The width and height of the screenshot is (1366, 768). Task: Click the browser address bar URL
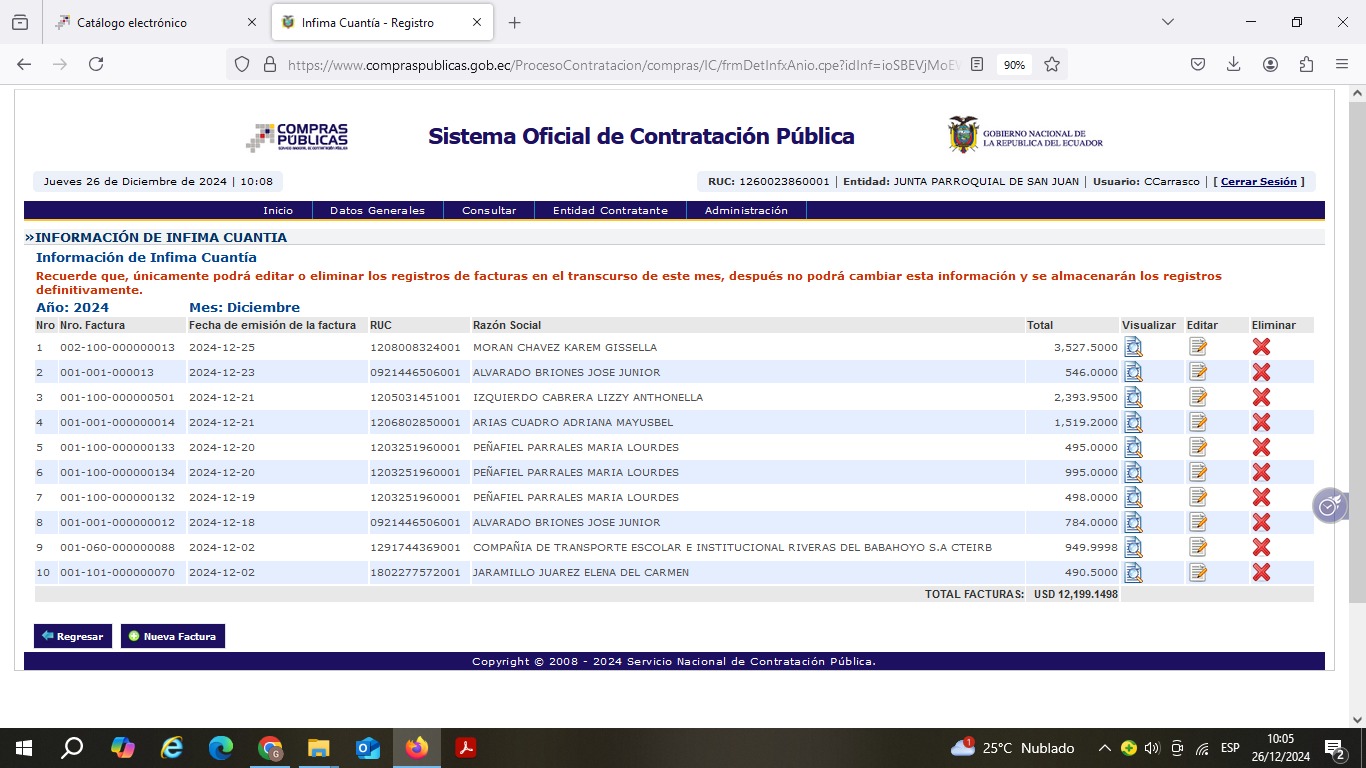click(x=620, y=64)
